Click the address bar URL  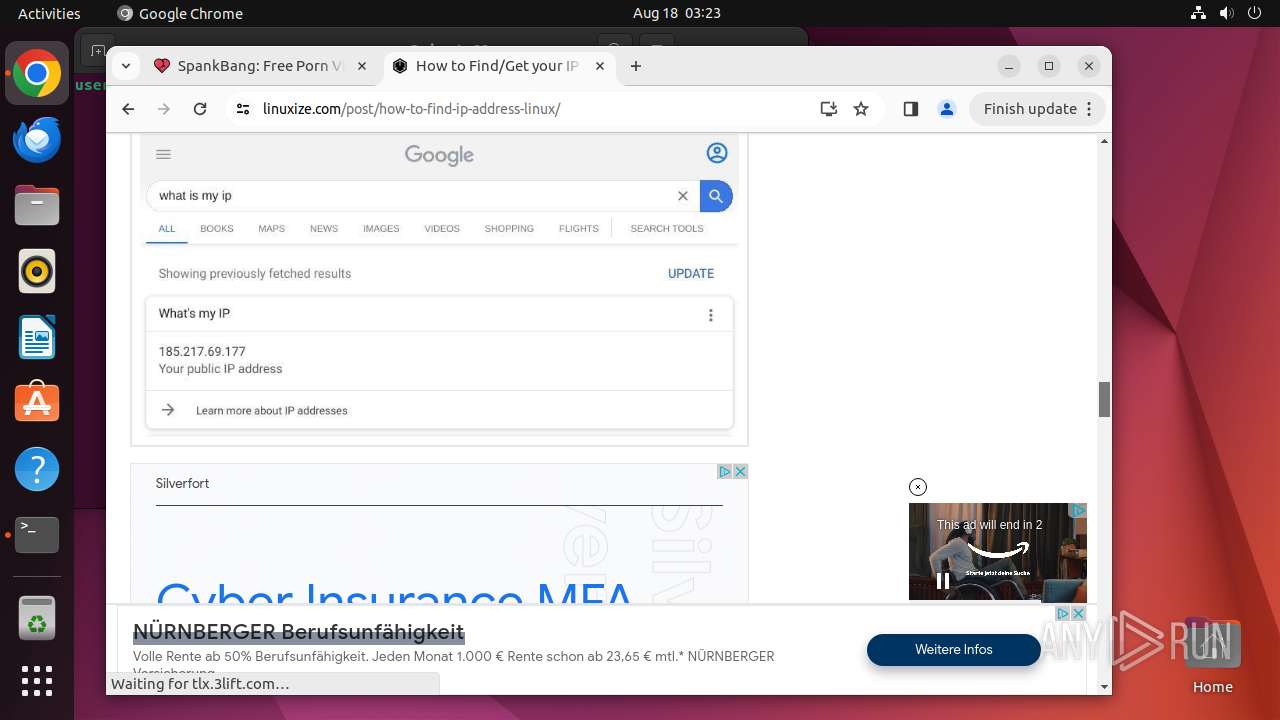point(411,109)
